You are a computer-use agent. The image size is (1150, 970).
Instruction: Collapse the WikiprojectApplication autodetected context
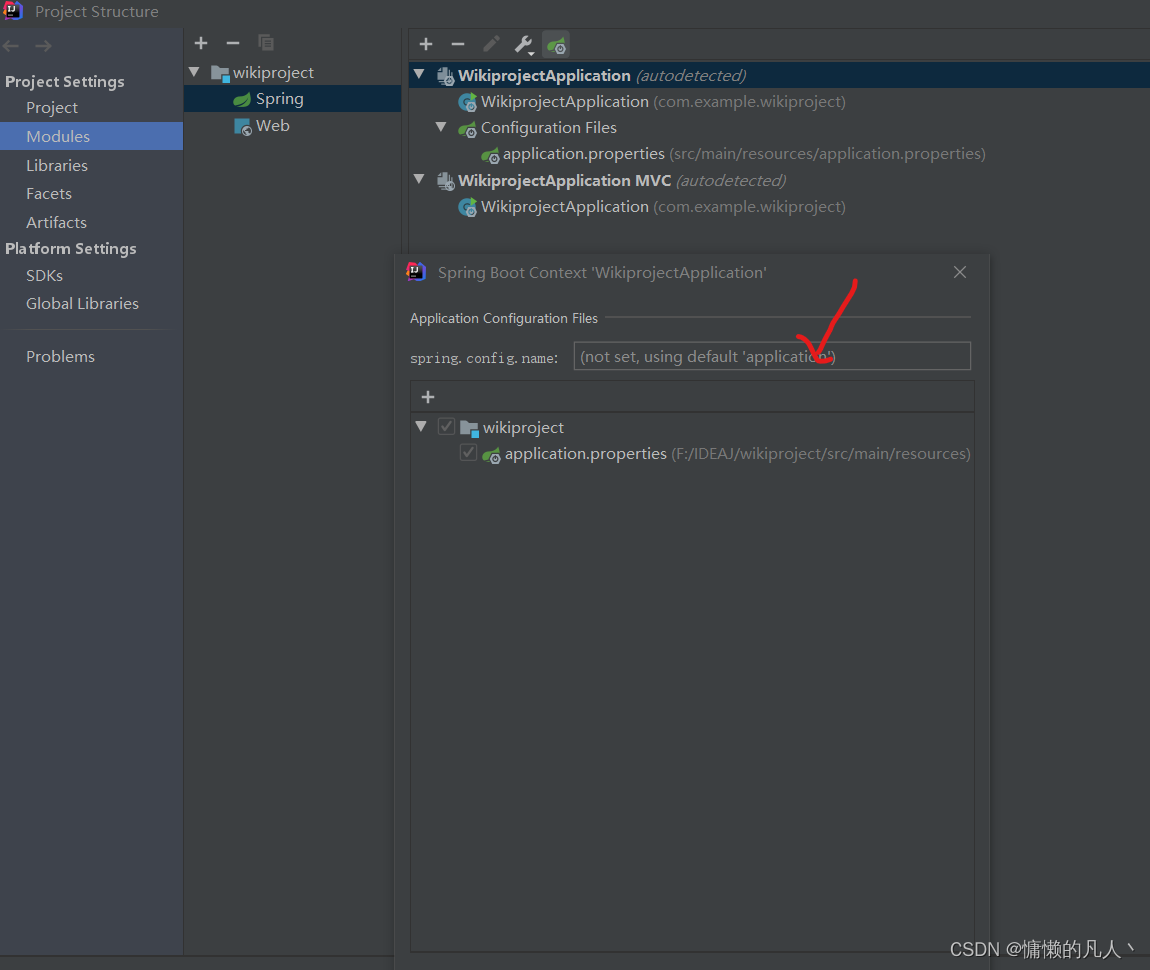[419, 74]
